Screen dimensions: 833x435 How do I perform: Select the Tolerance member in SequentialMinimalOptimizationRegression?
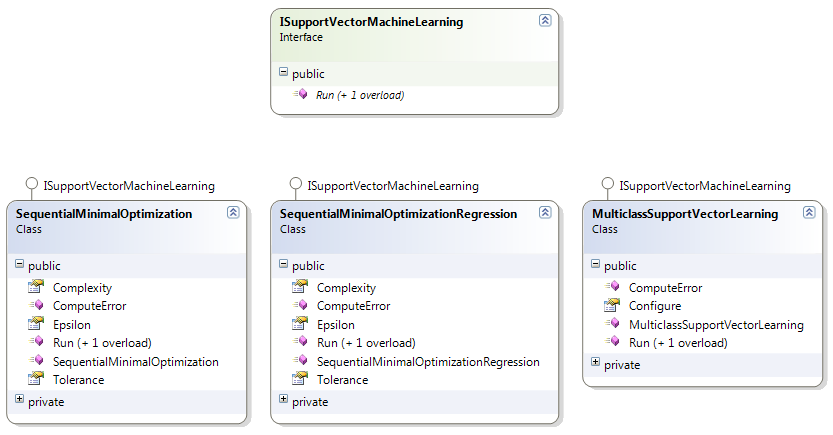point(342,380)
